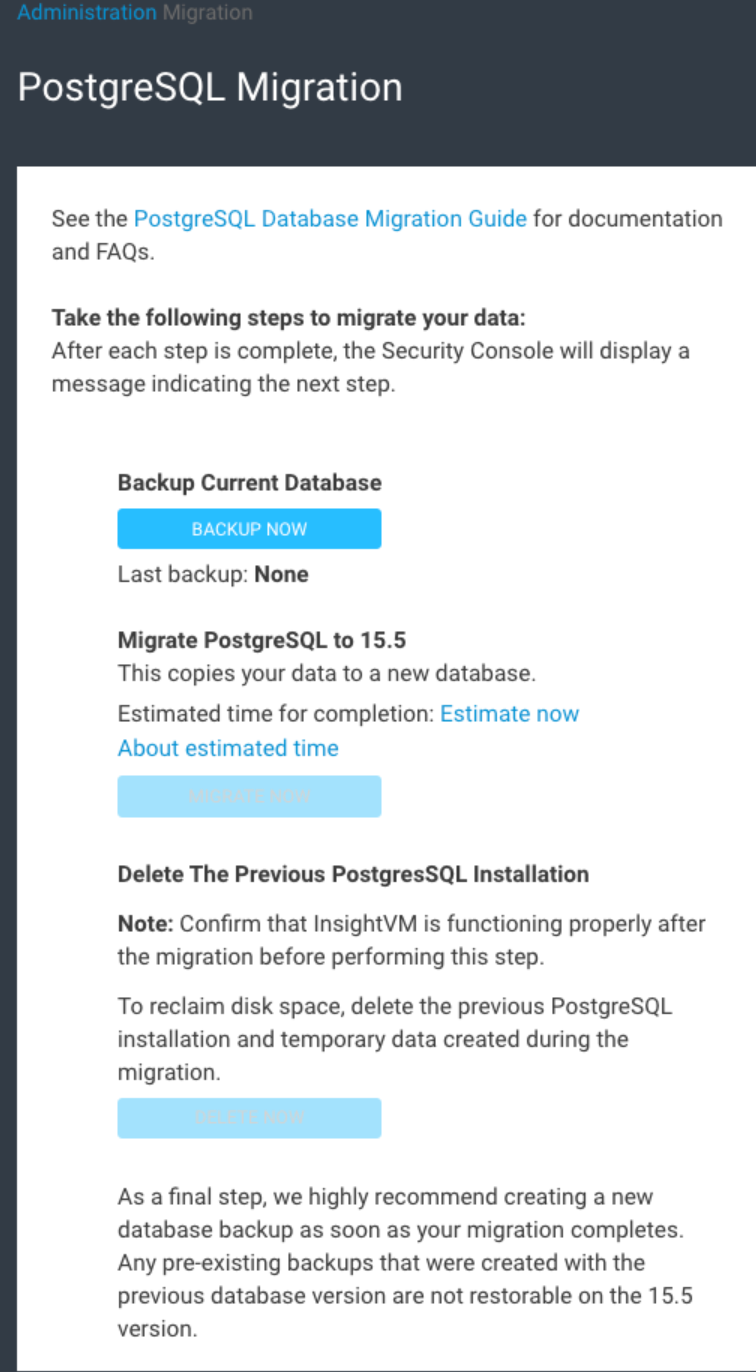Click the disabled MIGRATE NOW button
The image size is (756, 1372).
[x=249, y=796]
